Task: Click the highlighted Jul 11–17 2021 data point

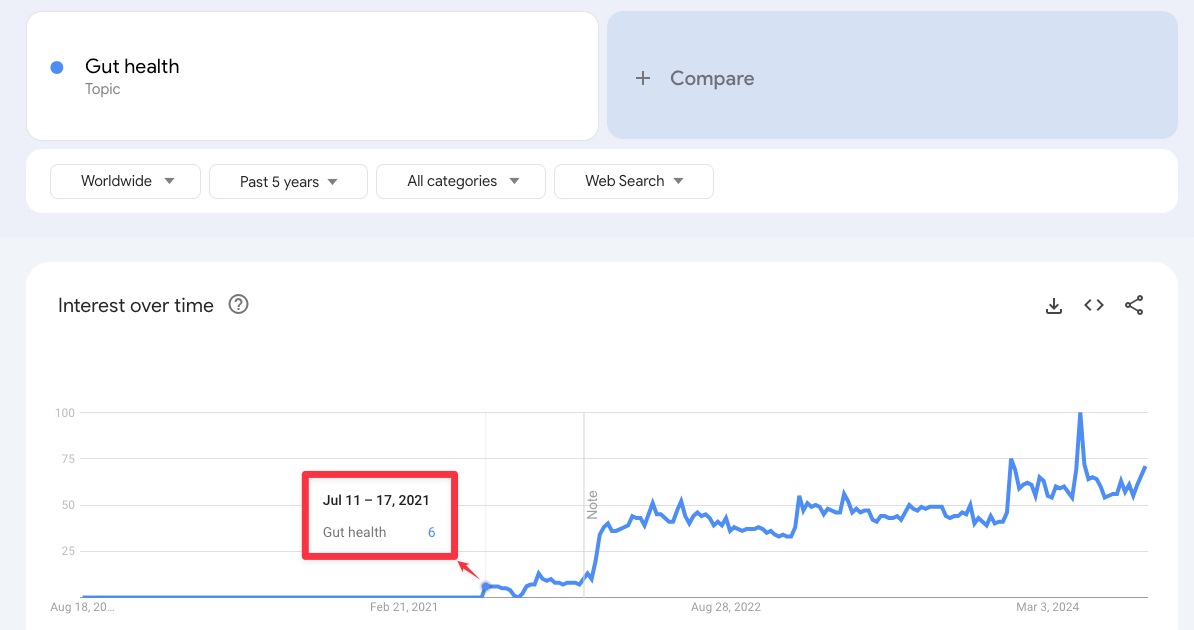Action: [484, 585]
